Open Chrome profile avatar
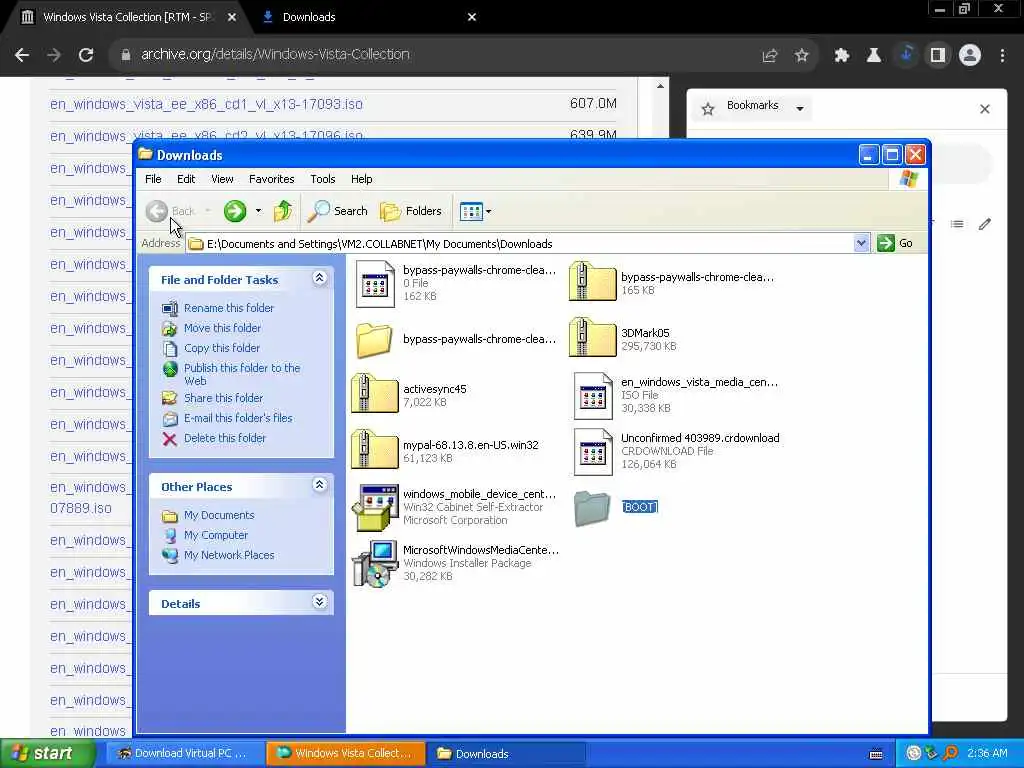The image size is (1024, 768). pos(970,56)
